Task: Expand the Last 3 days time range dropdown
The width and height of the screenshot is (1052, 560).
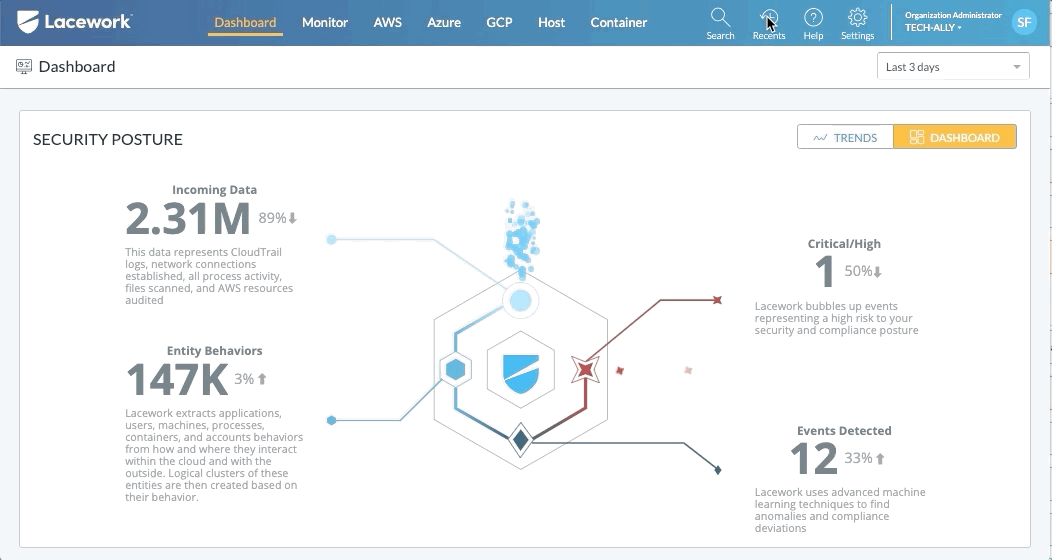Action: (x=952, y=67)
